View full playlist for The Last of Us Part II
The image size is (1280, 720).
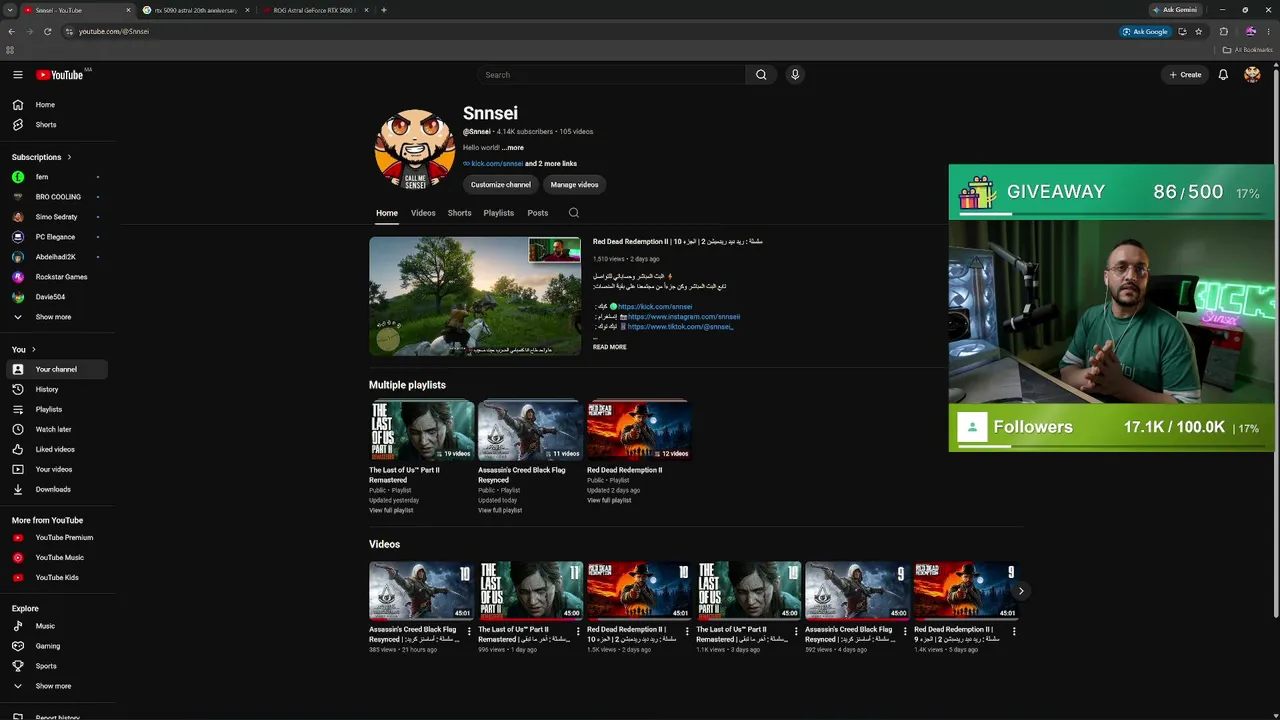point(391,511)
